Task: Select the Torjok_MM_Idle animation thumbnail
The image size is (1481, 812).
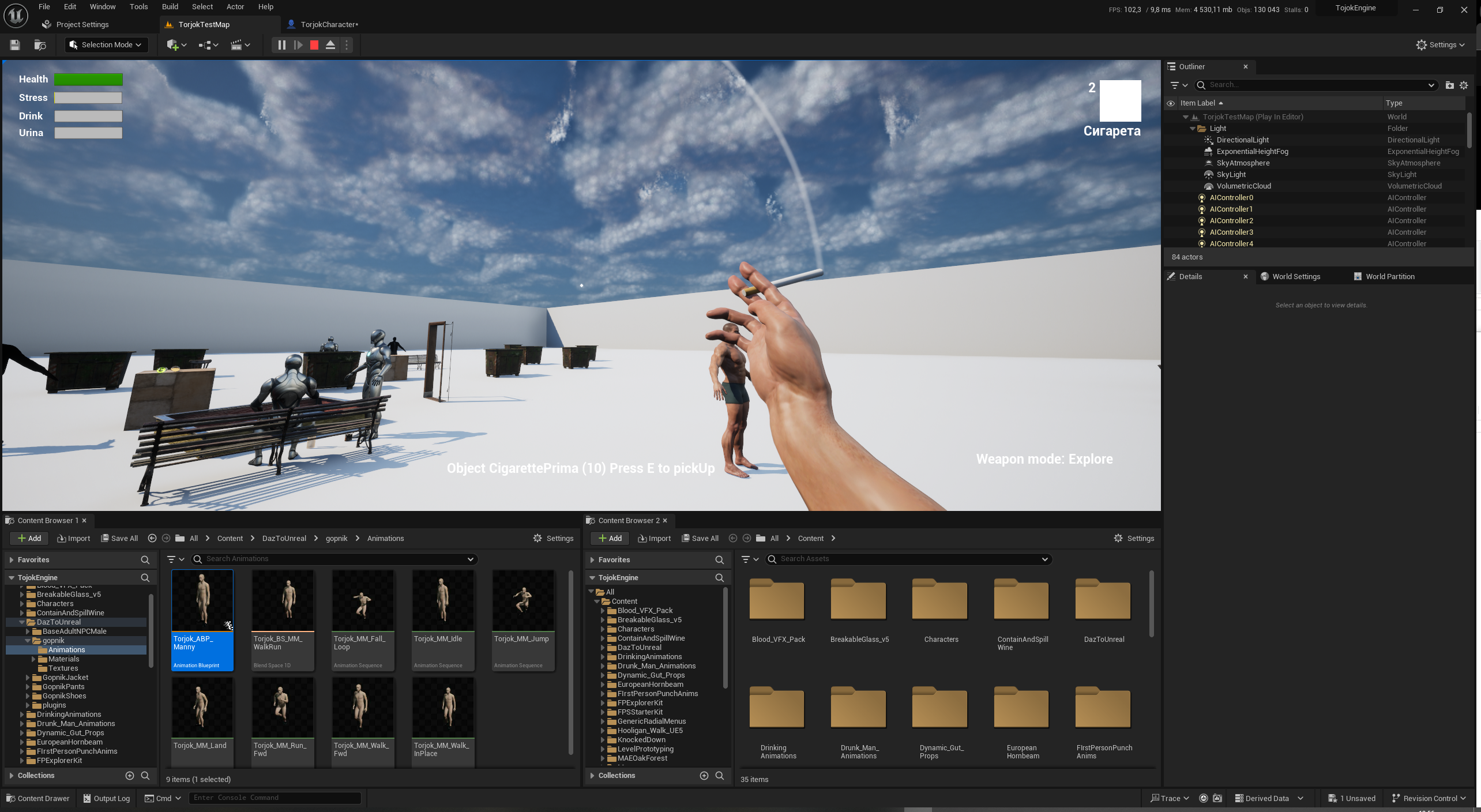Action: coord(443,601)
